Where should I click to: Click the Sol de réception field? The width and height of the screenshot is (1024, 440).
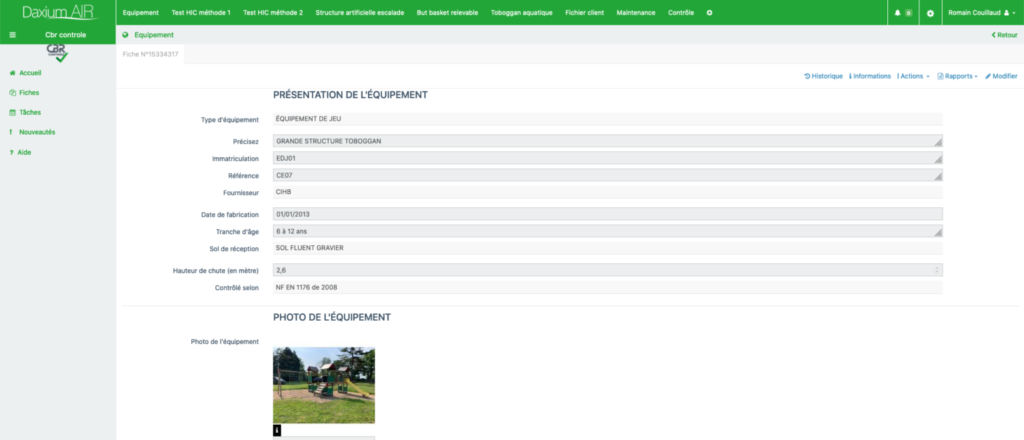[607, 248]
